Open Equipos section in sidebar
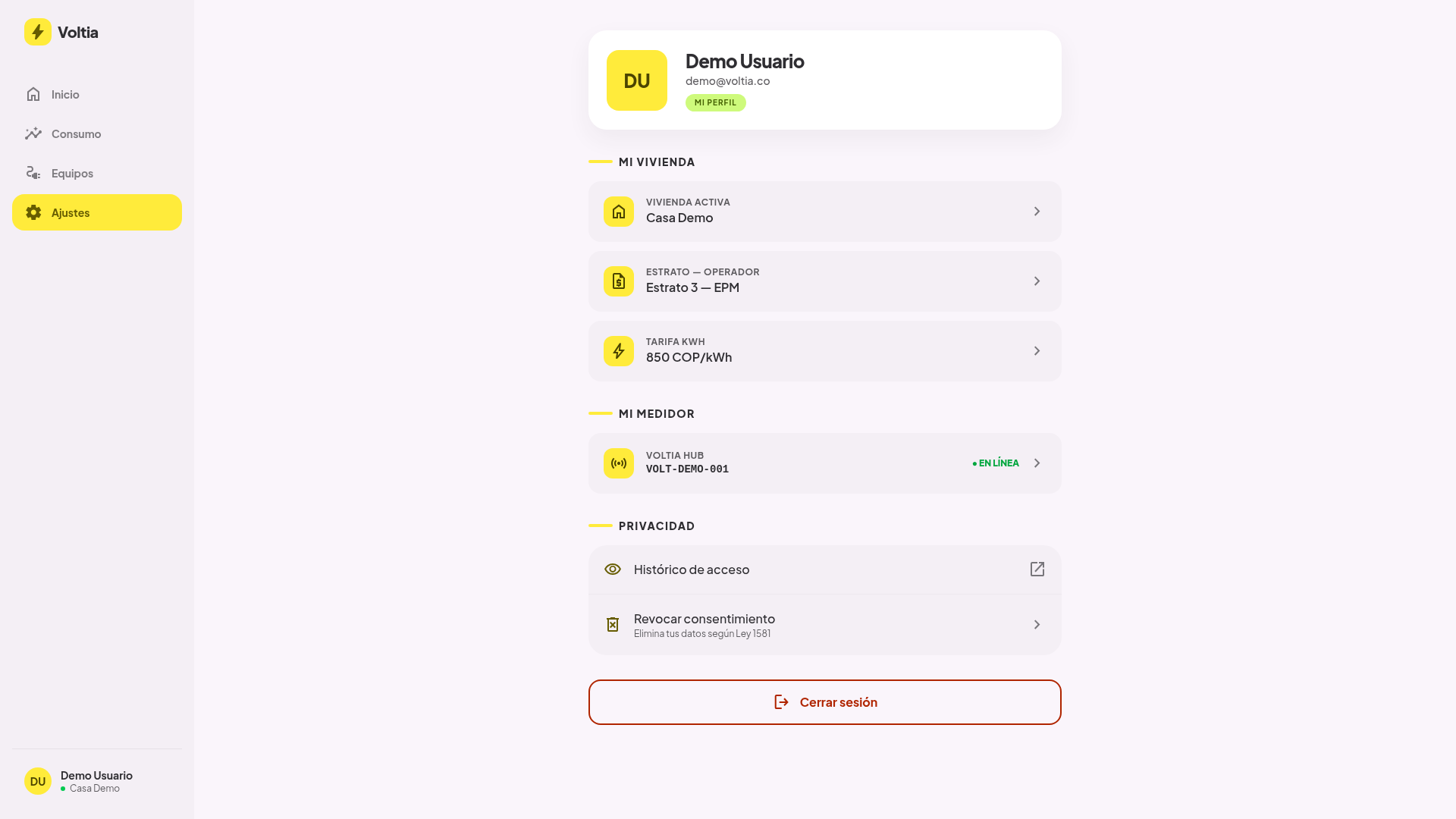The image size is (1456, 819). 97,173
